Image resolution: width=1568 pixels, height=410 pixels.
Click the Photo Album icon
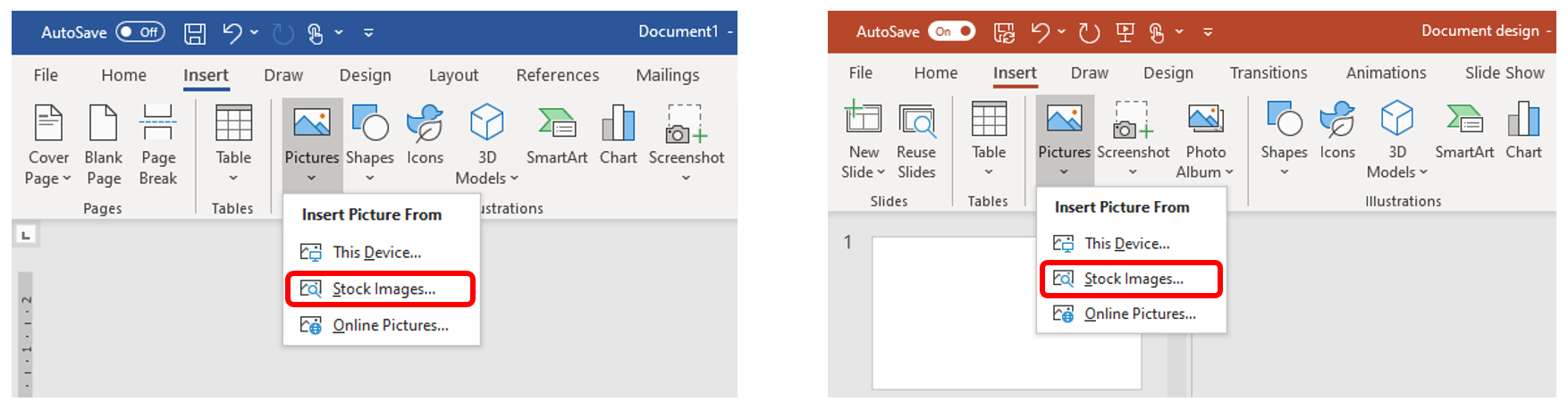(x=1205, y=120)
